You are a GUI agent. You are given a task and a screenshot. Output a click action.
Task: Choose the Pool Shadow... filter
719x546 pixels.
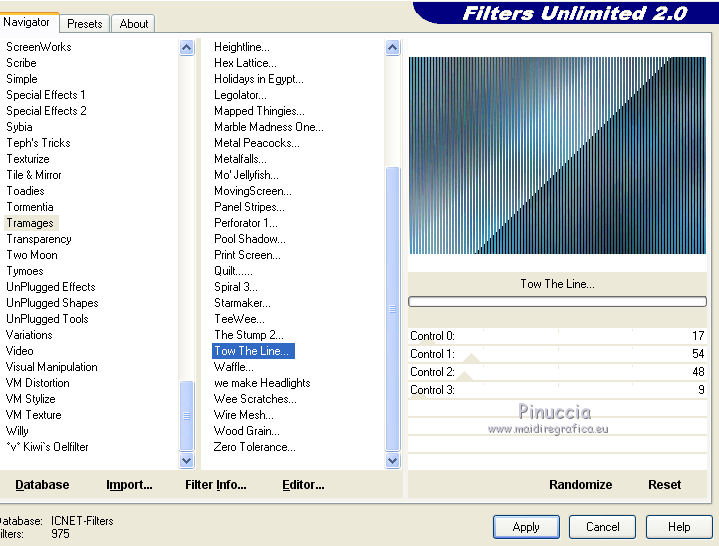point(250,239)
